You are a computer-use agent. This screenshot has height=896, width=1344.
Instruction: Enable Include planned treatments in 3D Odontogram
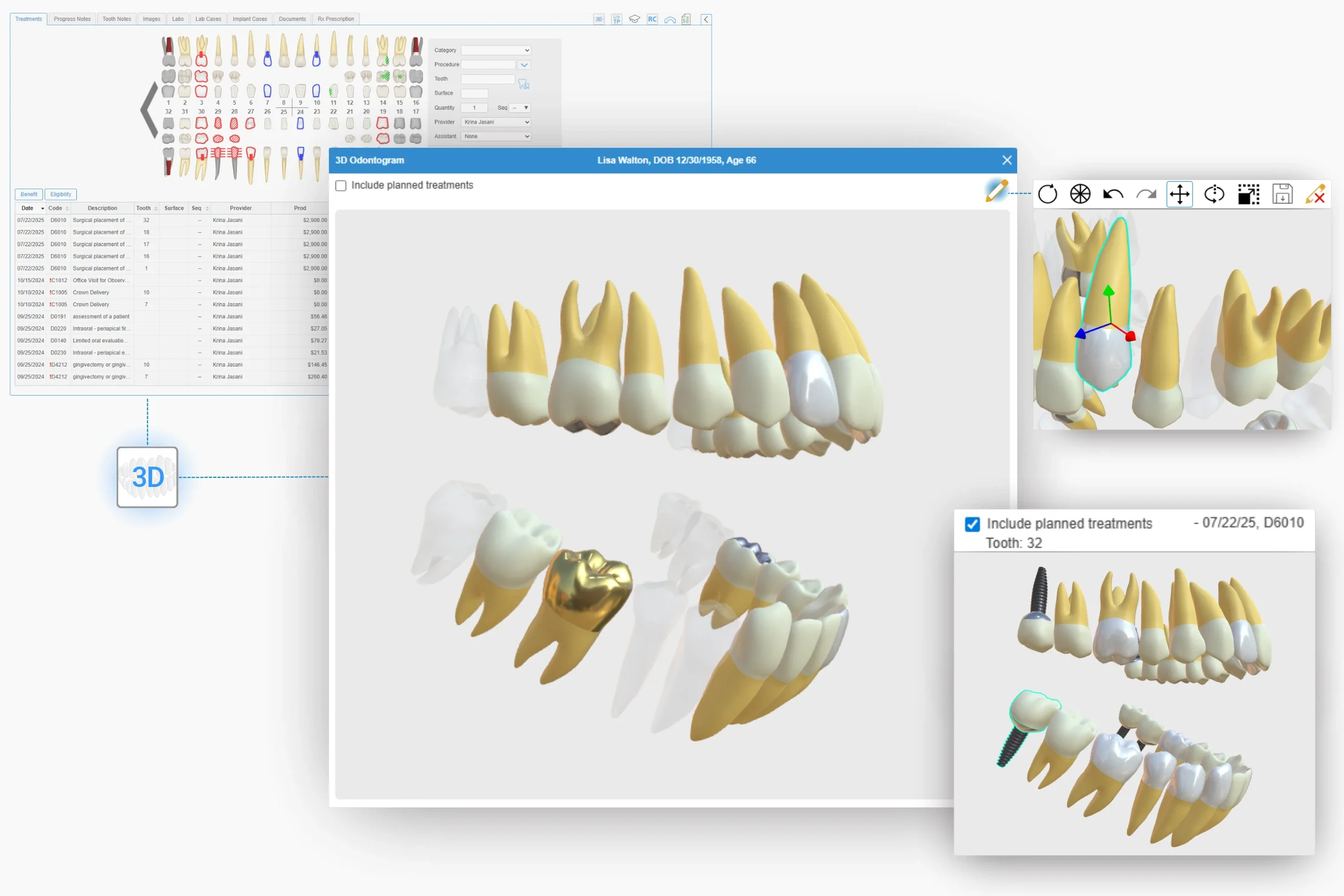341,186
